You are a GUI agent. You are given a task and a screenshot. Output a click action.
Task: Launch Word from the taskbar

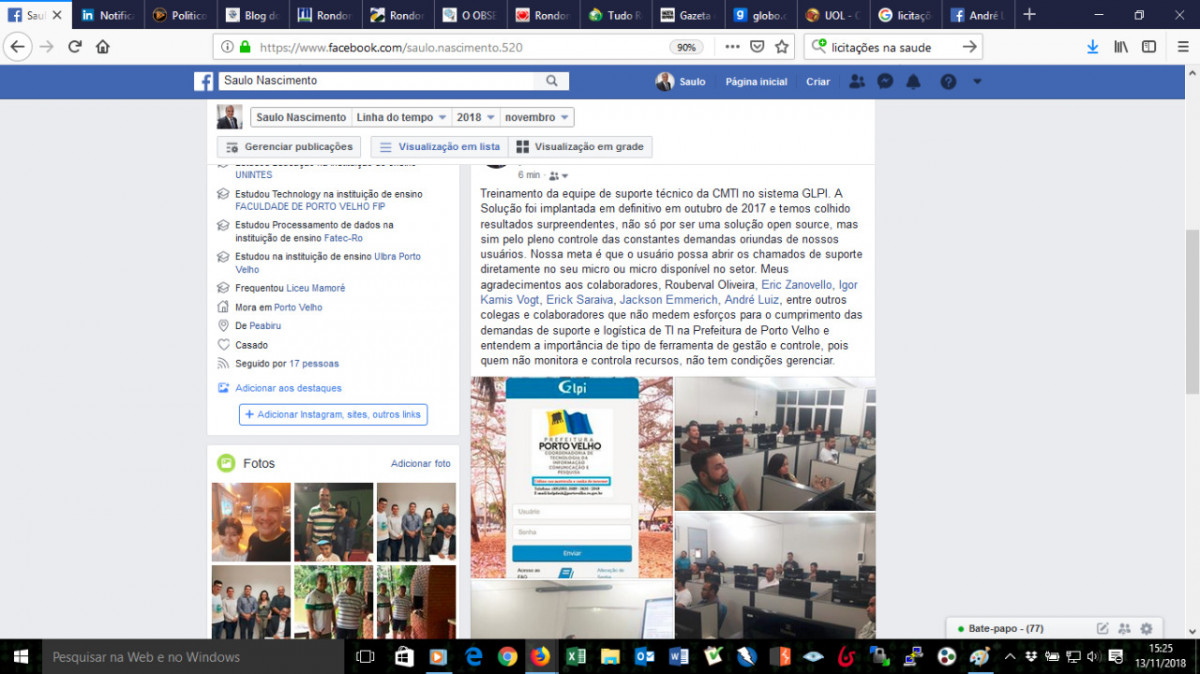[x=679, y=657]
